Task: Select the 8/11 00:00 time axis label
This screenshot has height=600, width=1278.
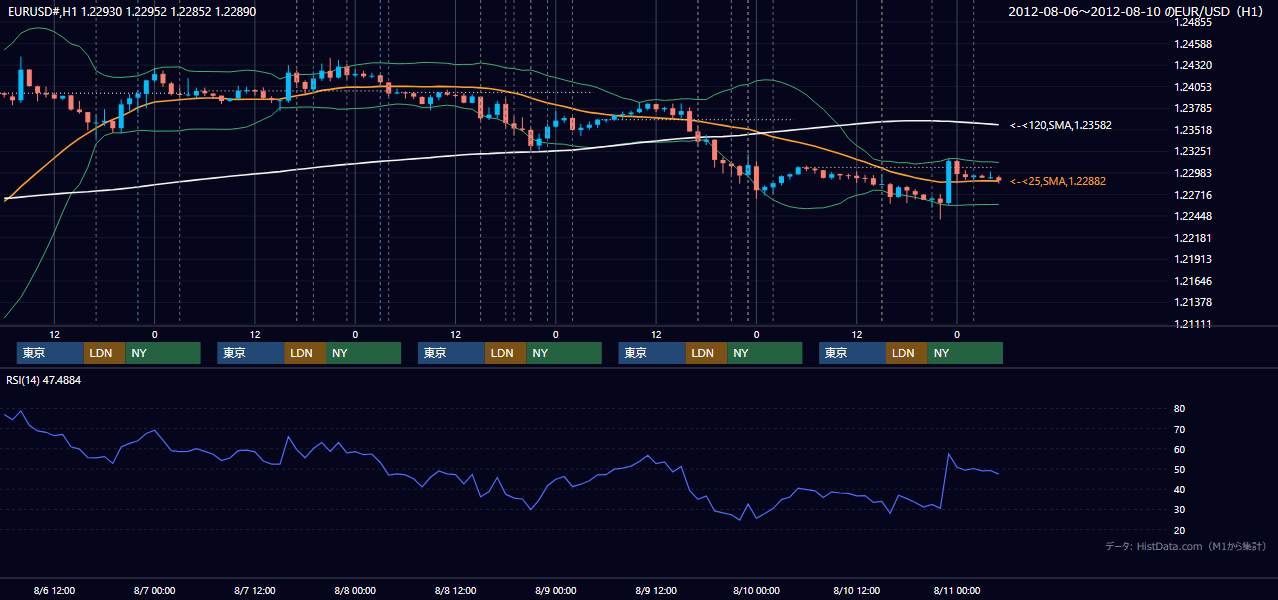Action: pos(956,590)
